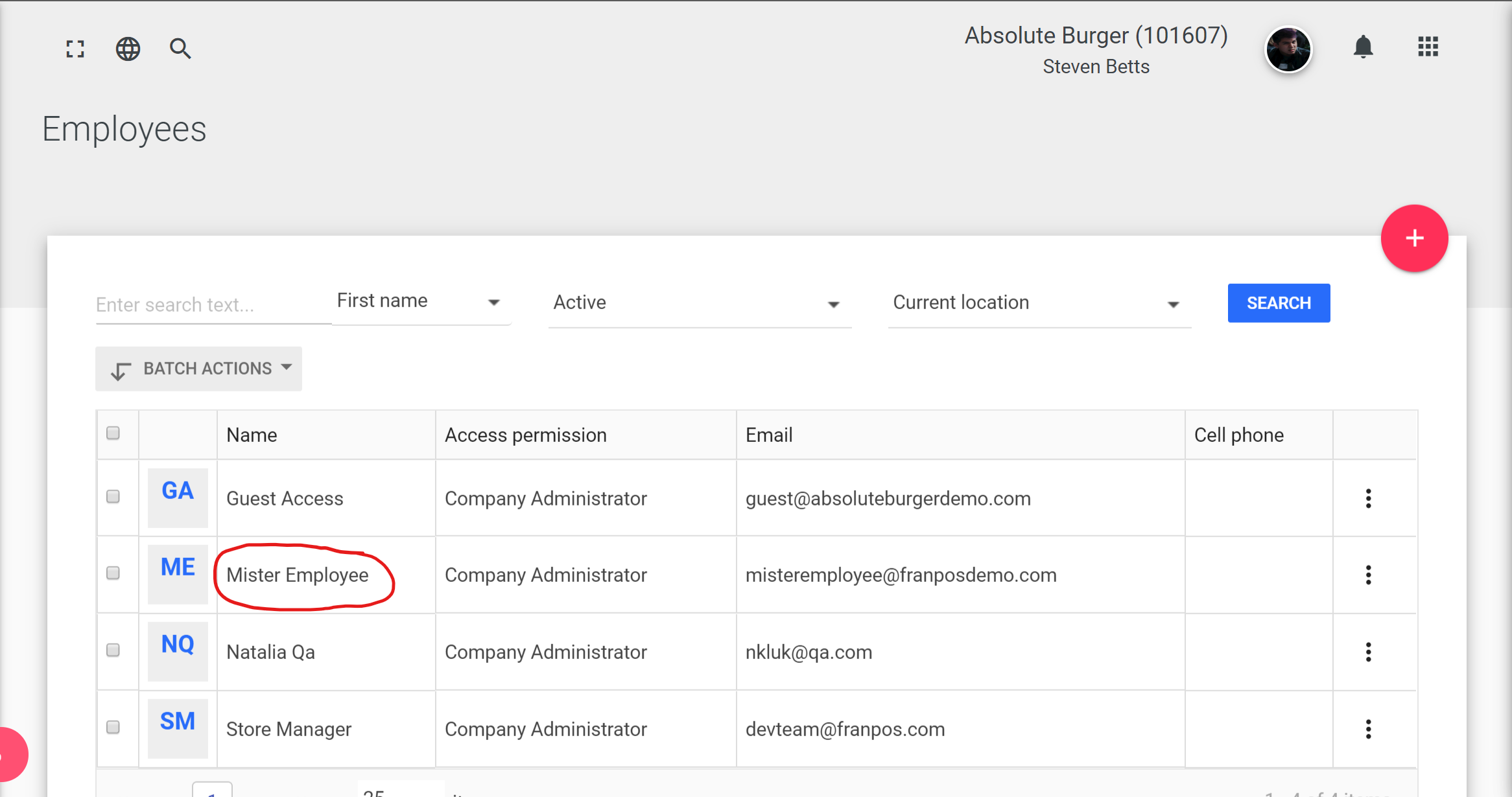The image size is (1512, 797).
Task: Open the language globe icon
Action: 128,49
